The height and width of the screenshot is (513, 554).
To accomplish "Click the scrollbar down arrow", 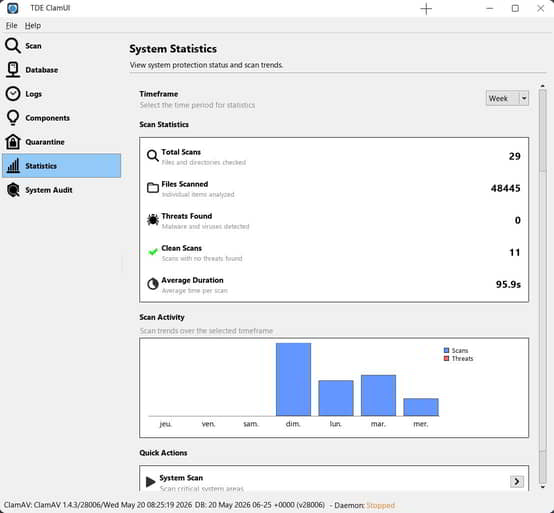I will tap(542, 487).
